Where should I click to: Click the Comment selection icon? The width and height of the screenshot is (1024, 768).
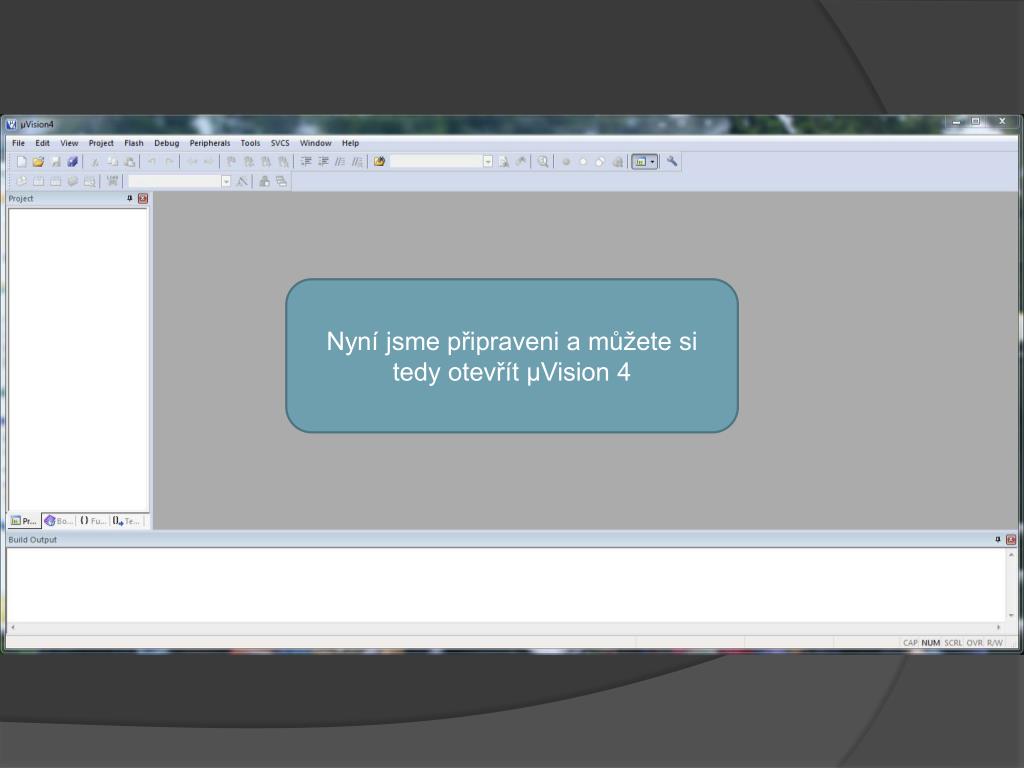(x=340, y=162)
